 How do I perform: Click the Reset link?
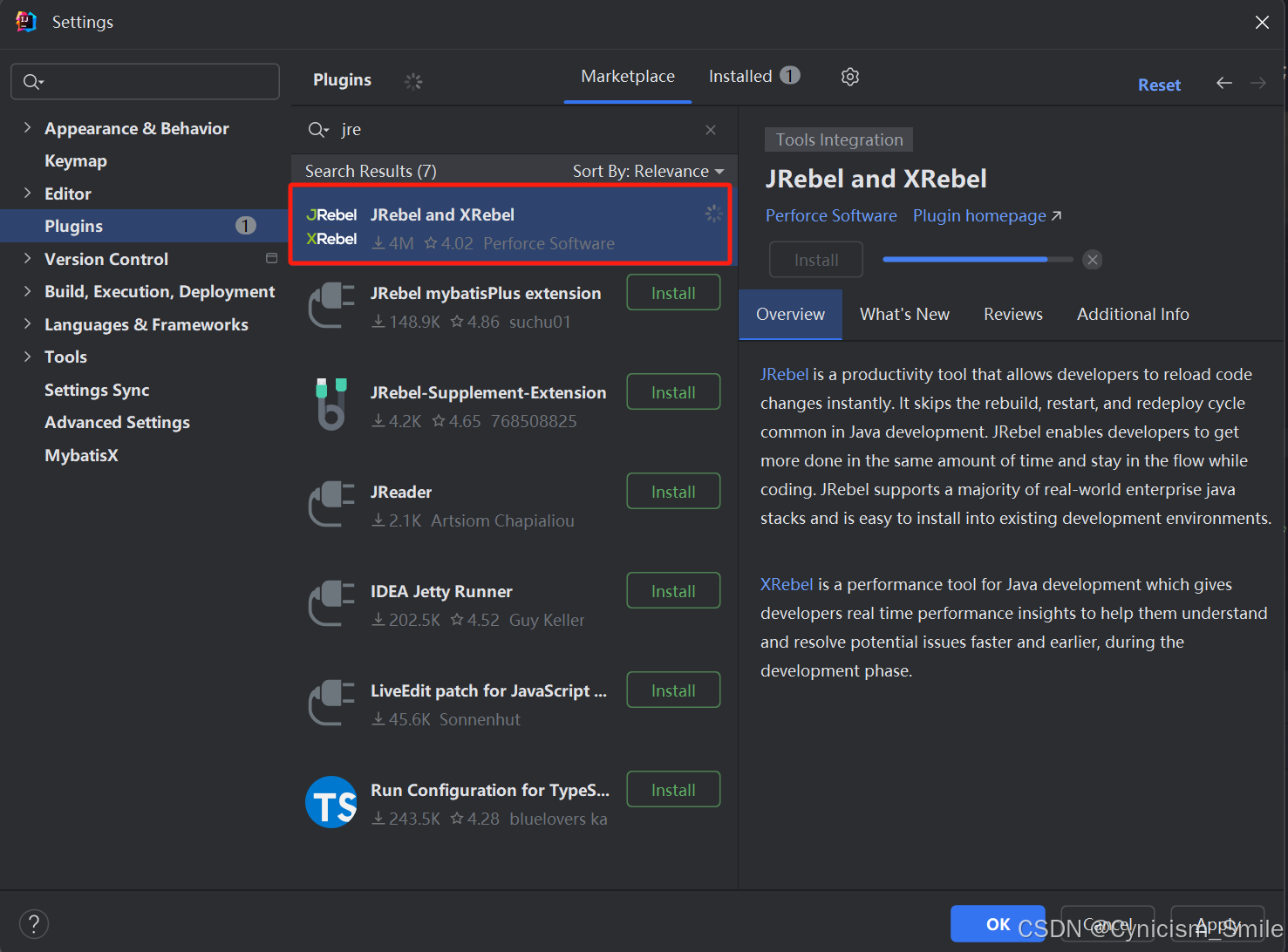[1159, 85]
